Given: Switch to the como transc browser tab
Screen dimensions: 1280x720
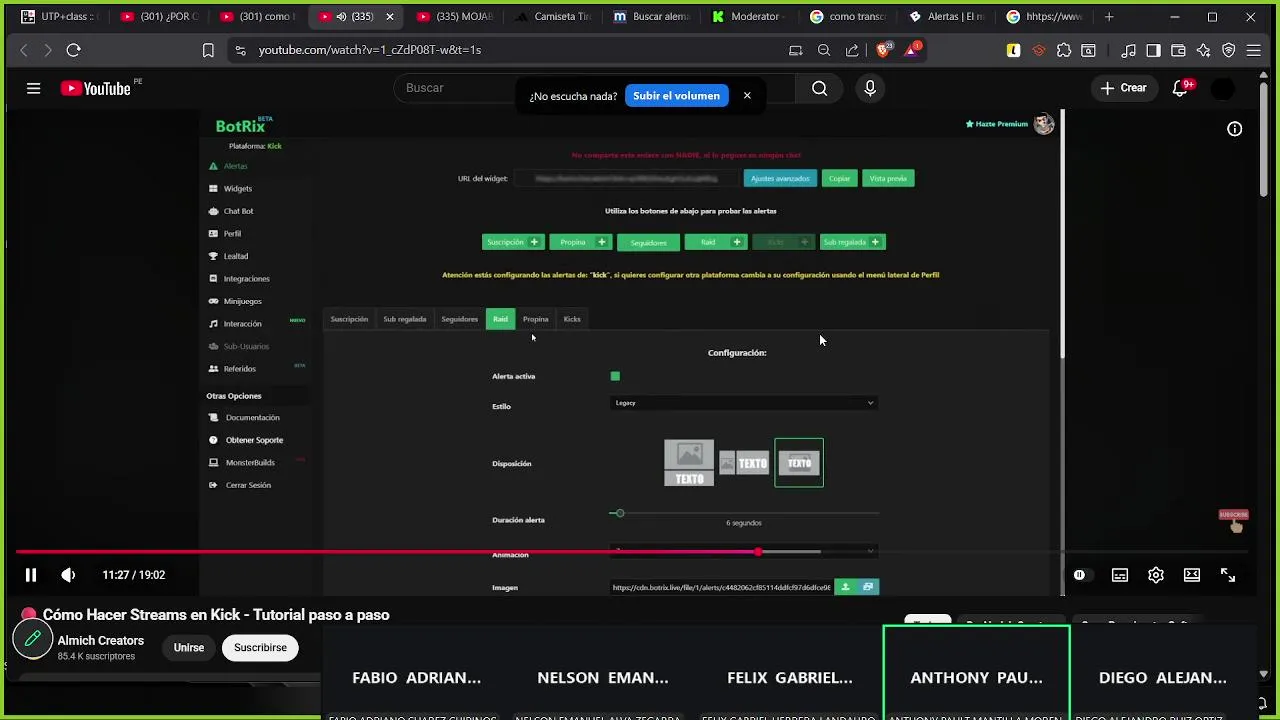Looking at the screenshot, I should point(850,17).
